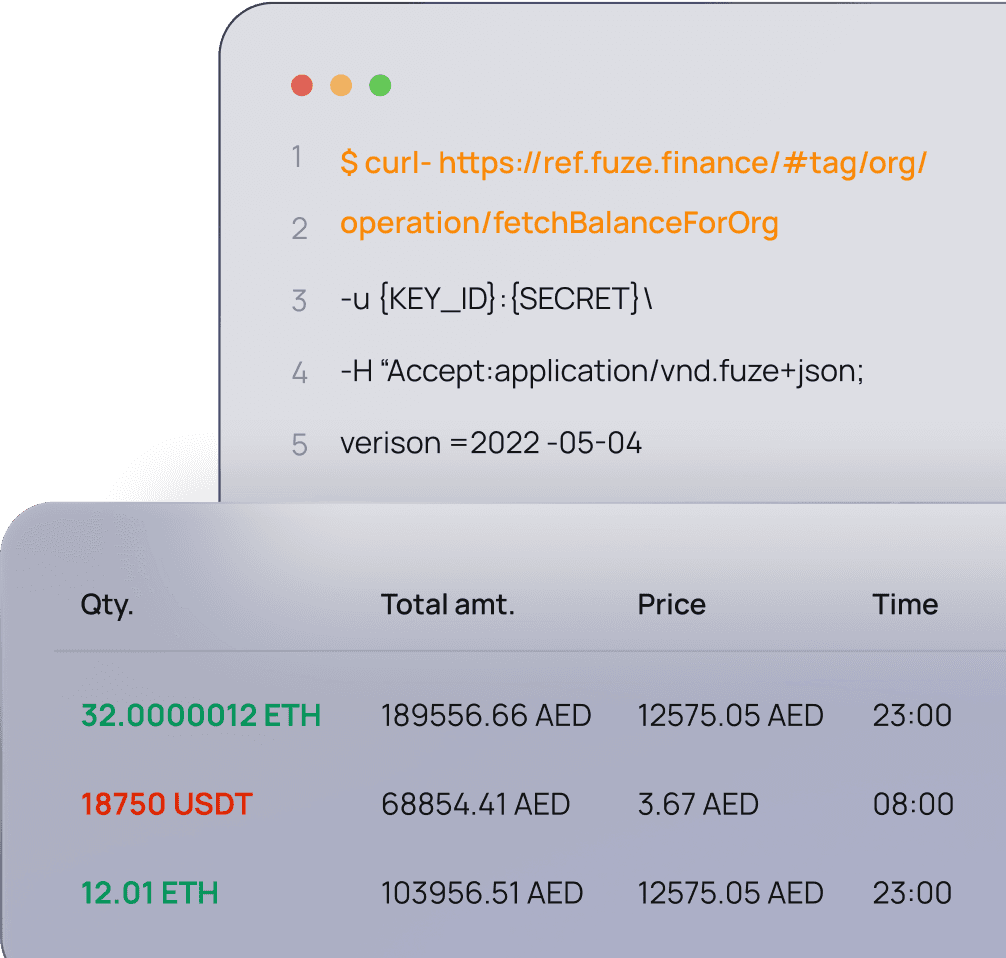
Task: Click line number 4 in the gutter
Action: coord(299,374)
